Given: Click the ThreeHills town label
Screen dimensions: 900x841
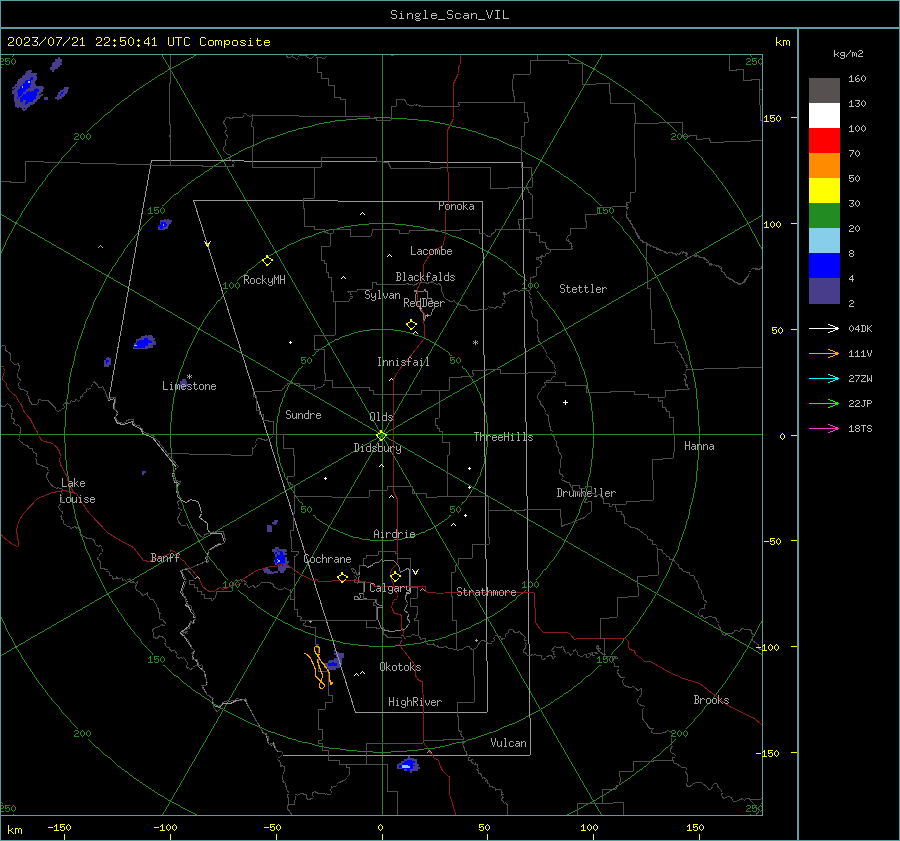Looking at the screenshot, I should click(x=503, y=437).
